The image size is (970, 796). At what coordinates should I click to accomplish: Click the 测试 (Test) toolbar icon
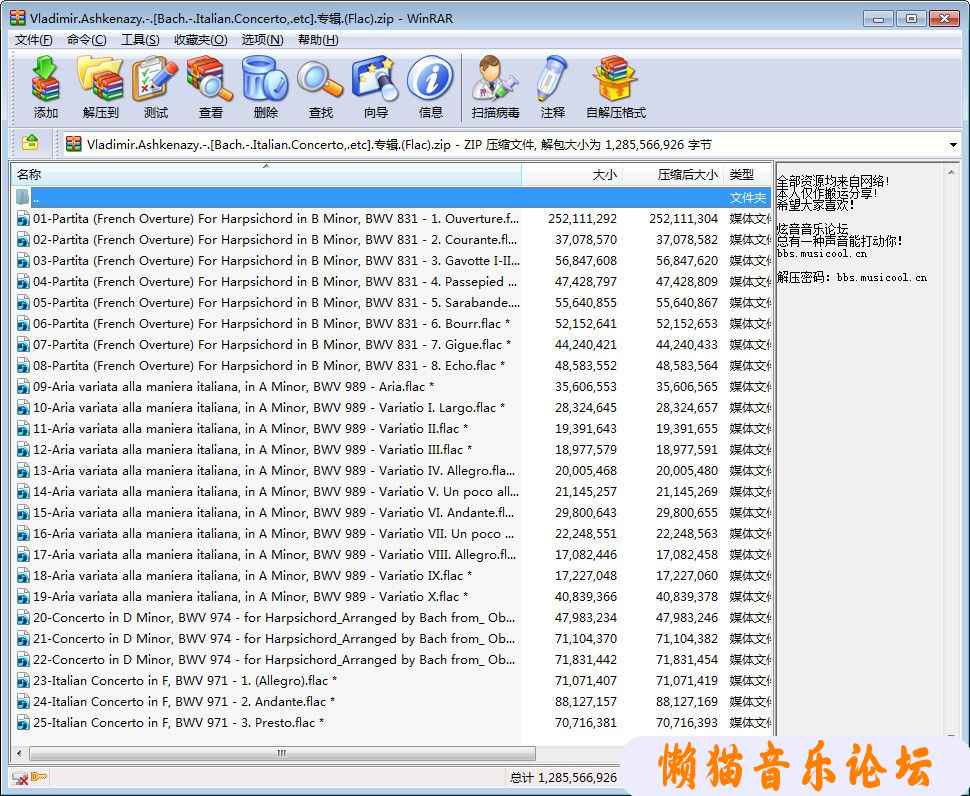[x=155, y=80]
